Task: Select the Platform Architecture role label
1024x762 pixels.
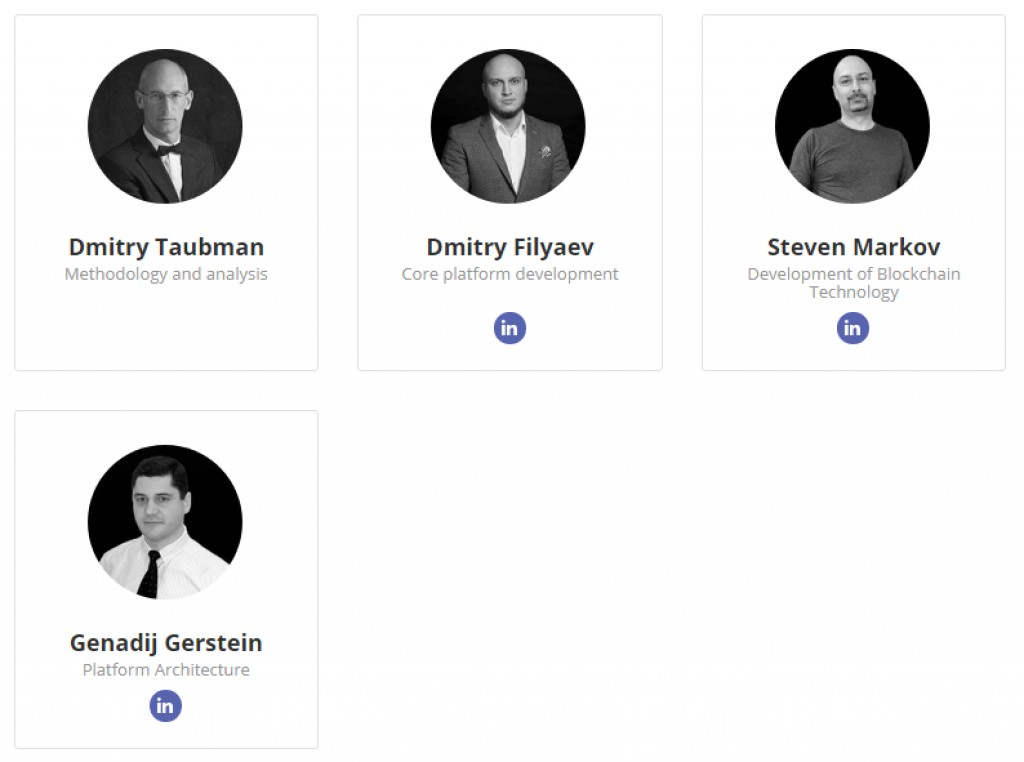Action: tap(166, 670)
